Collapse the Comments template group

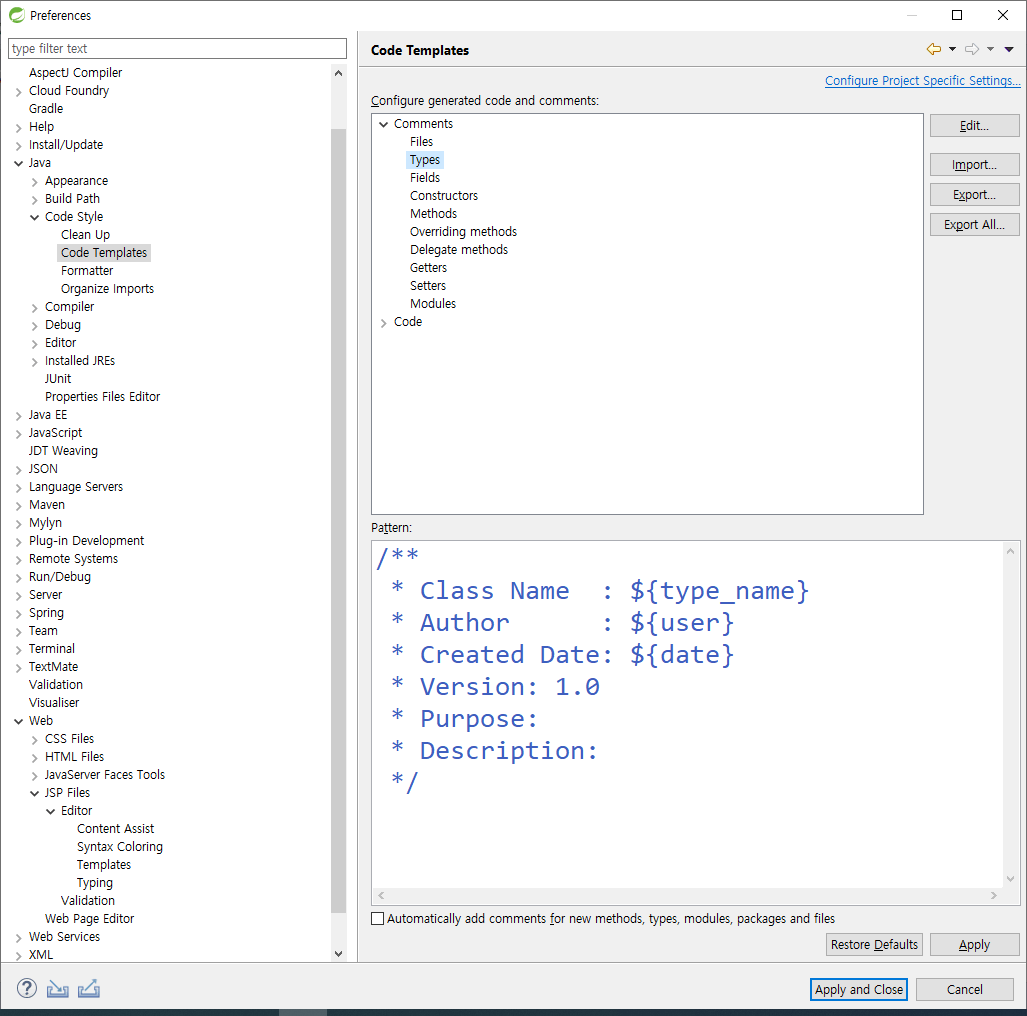(384, 124)
